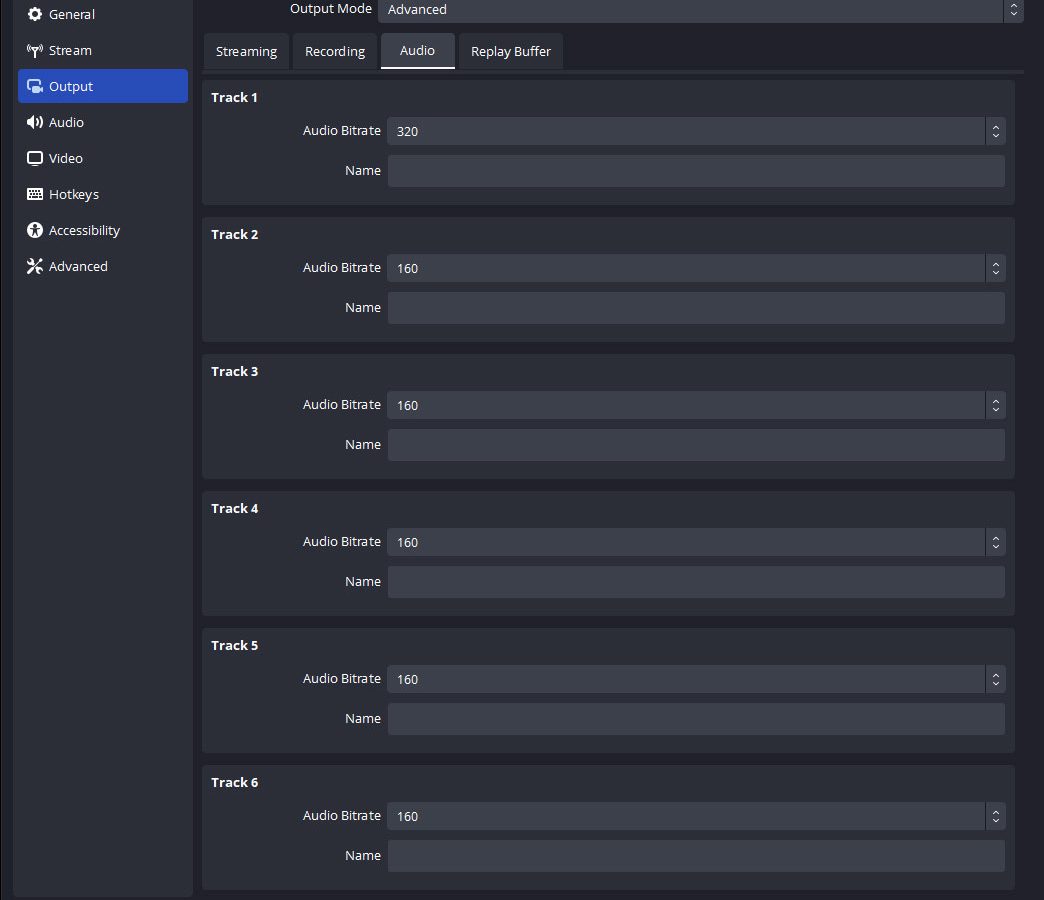Focus the Track 3 Name field

pos(695,445)
